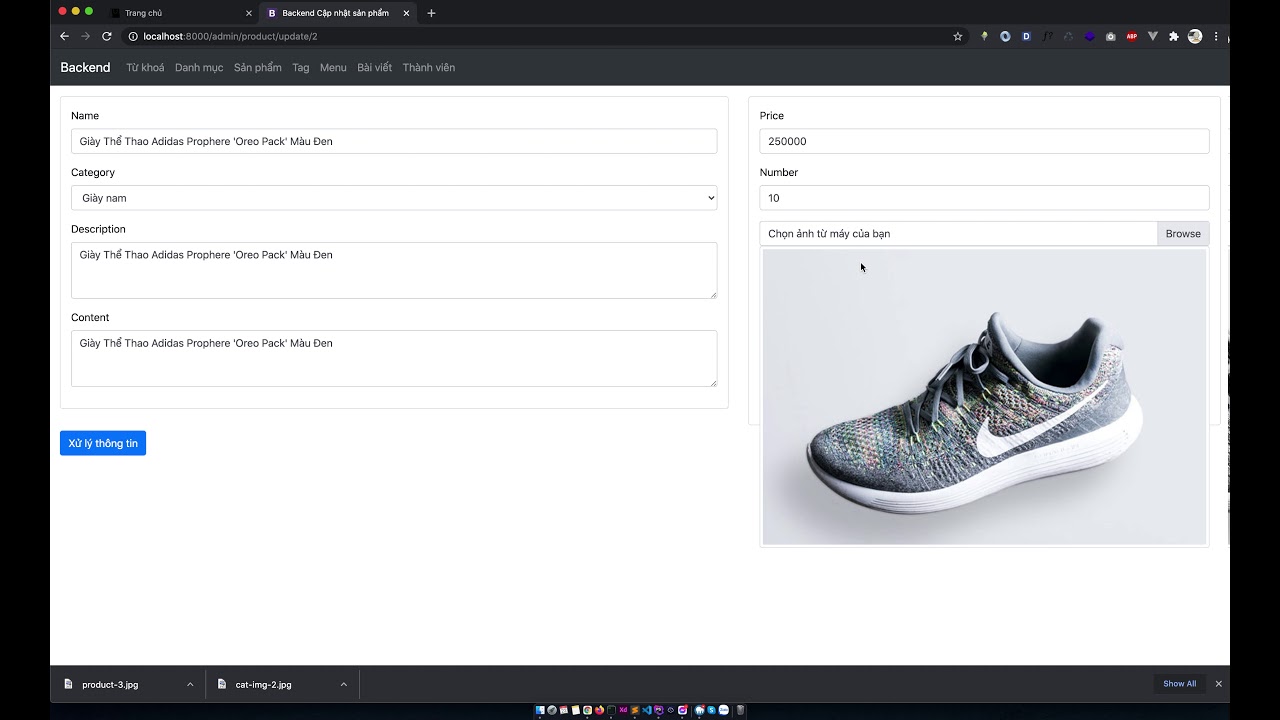Expand options for product-3.jpg download

coord(190,684)
